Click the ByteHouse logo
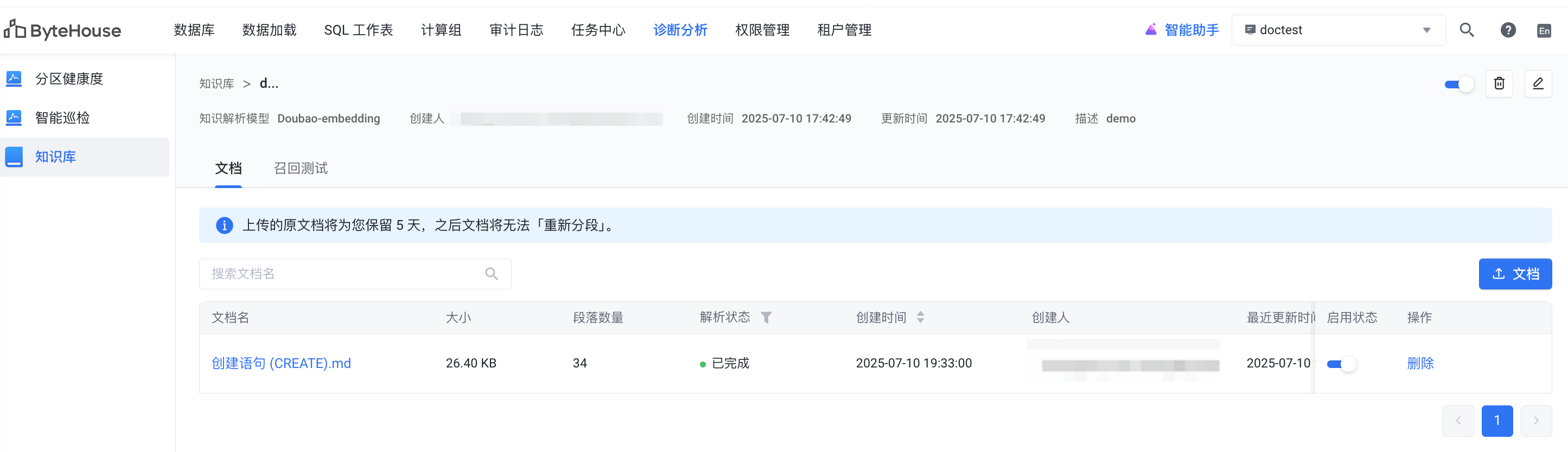The width and height of the screenshot is (1568, 452). (63, 30)
